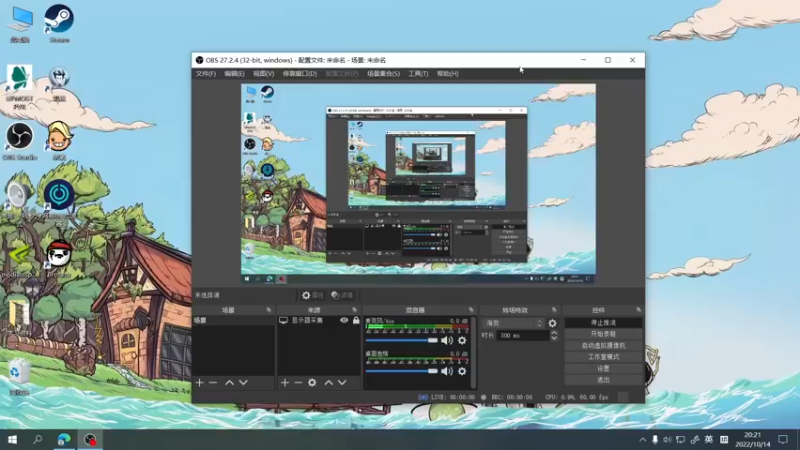Toggle the 英 input method indicator in the tray
This screenshot has width=800, height=450.
709,439
